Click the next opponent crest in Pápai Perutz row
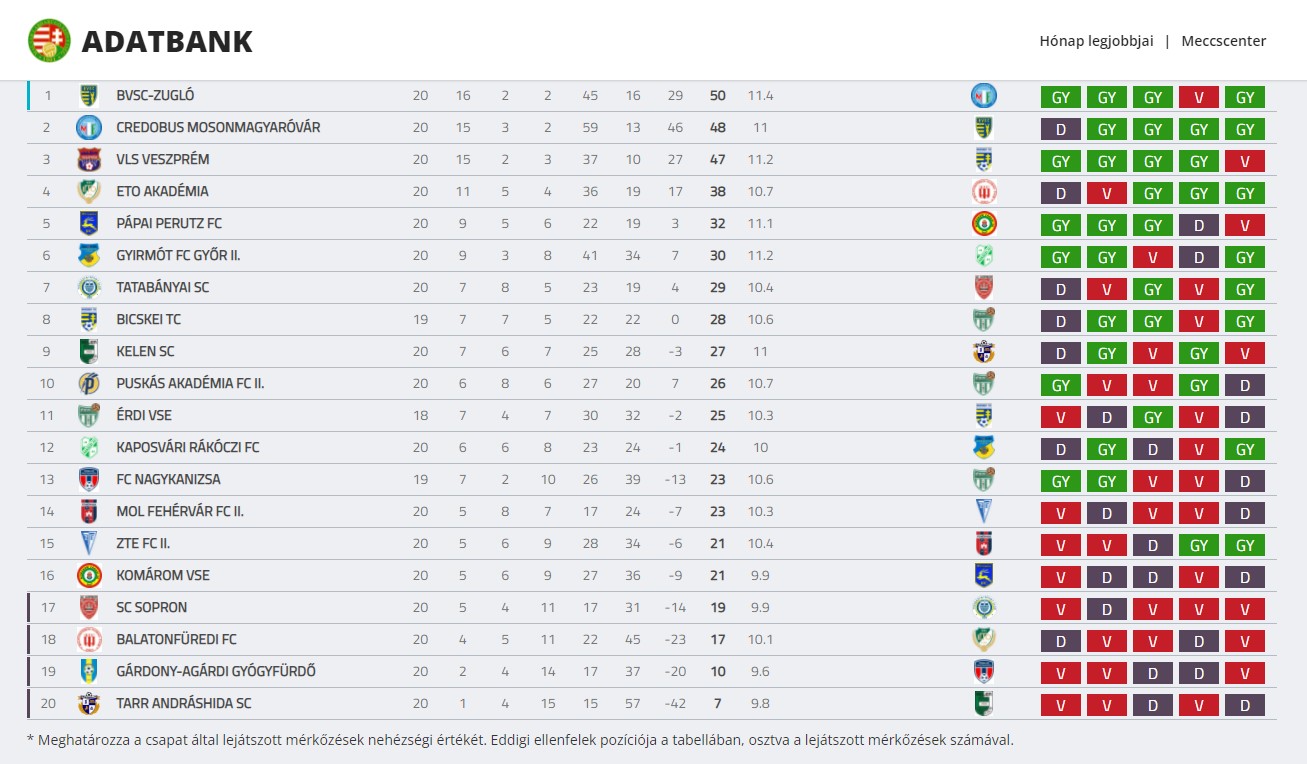Screen dimensions: 1307x764 [x=984, y=224]
